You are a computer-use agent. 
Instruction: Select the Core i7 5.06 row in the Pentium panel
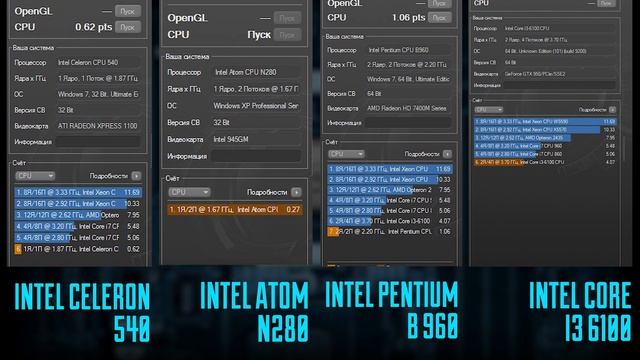(x=390, y=211)
